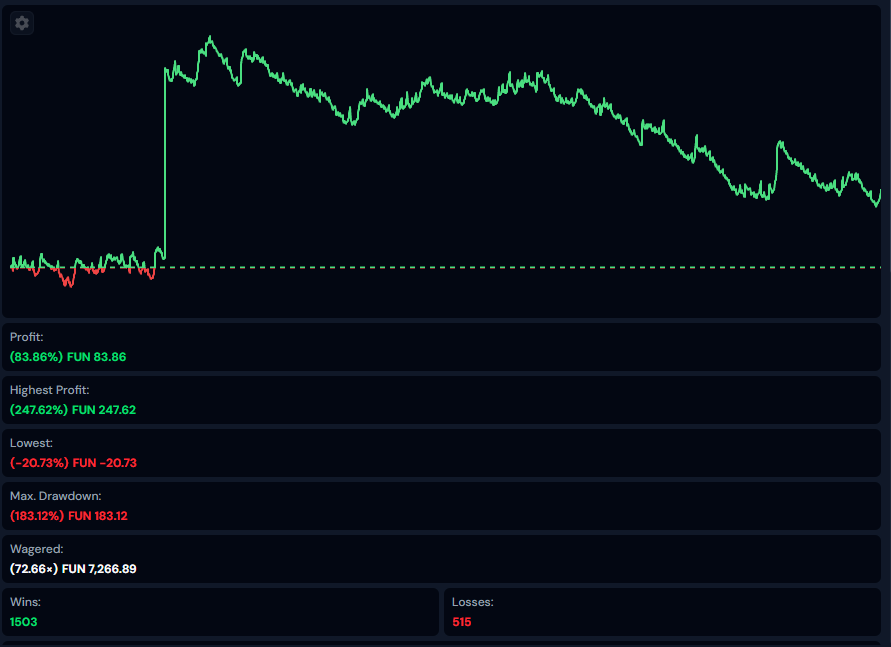
Task: Click the red negative dip in the chart
Action: pyautogui.click(x=68, y=279)
